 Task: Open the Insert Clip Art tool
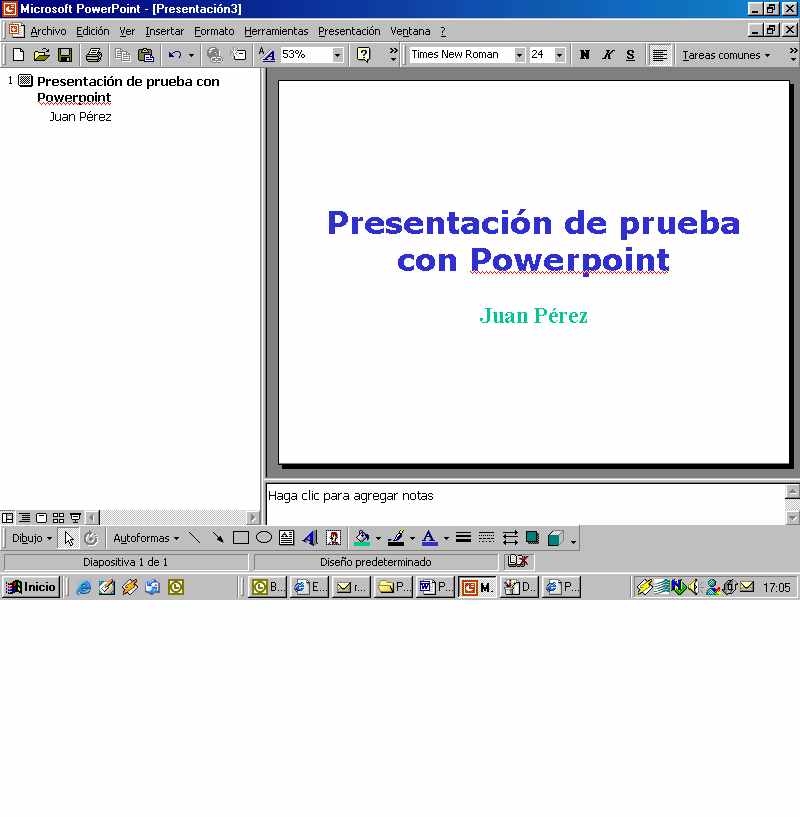point(333,538)
